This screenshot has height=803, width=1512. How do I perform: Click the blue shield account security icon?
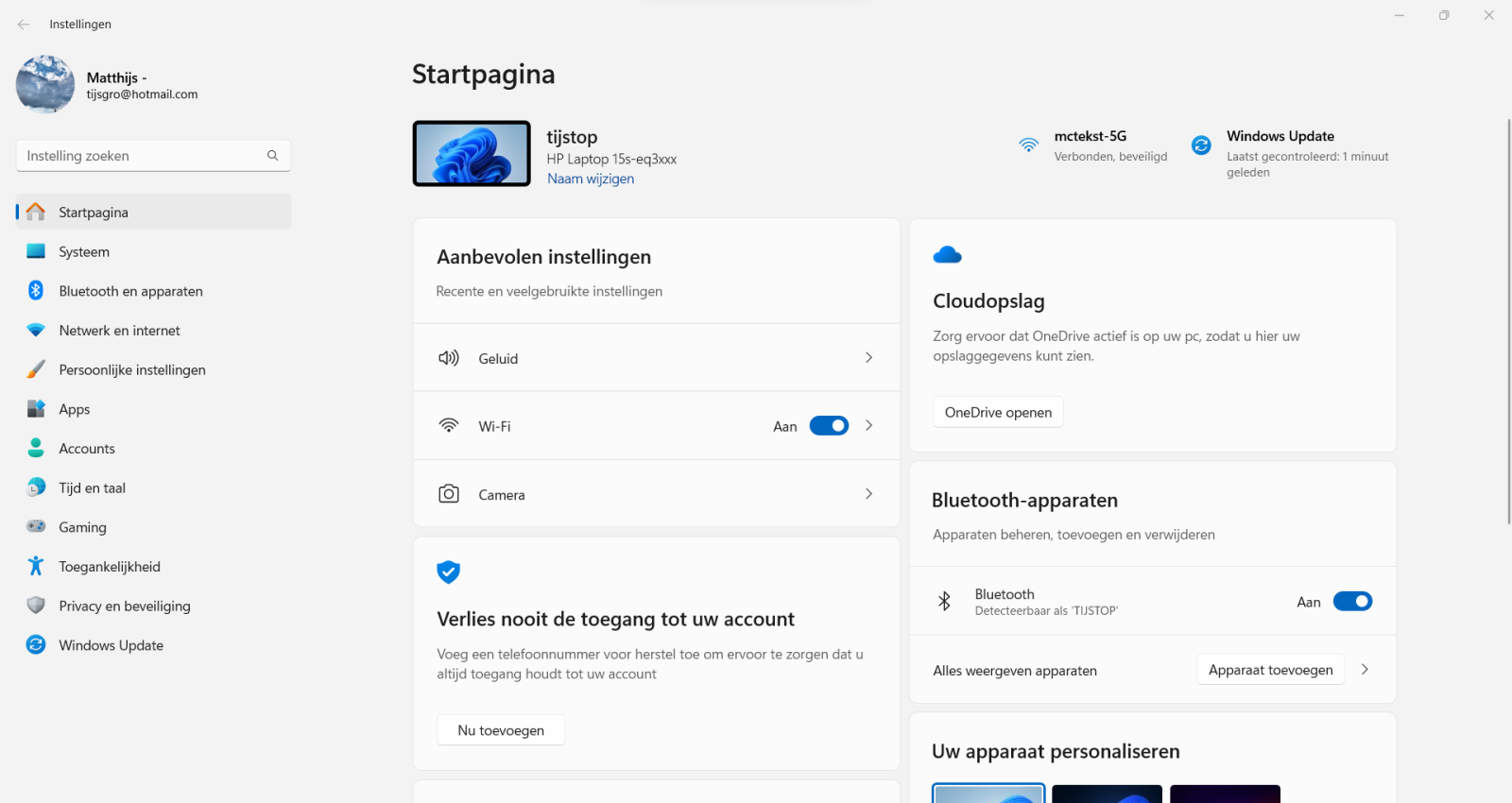[448, 572]
